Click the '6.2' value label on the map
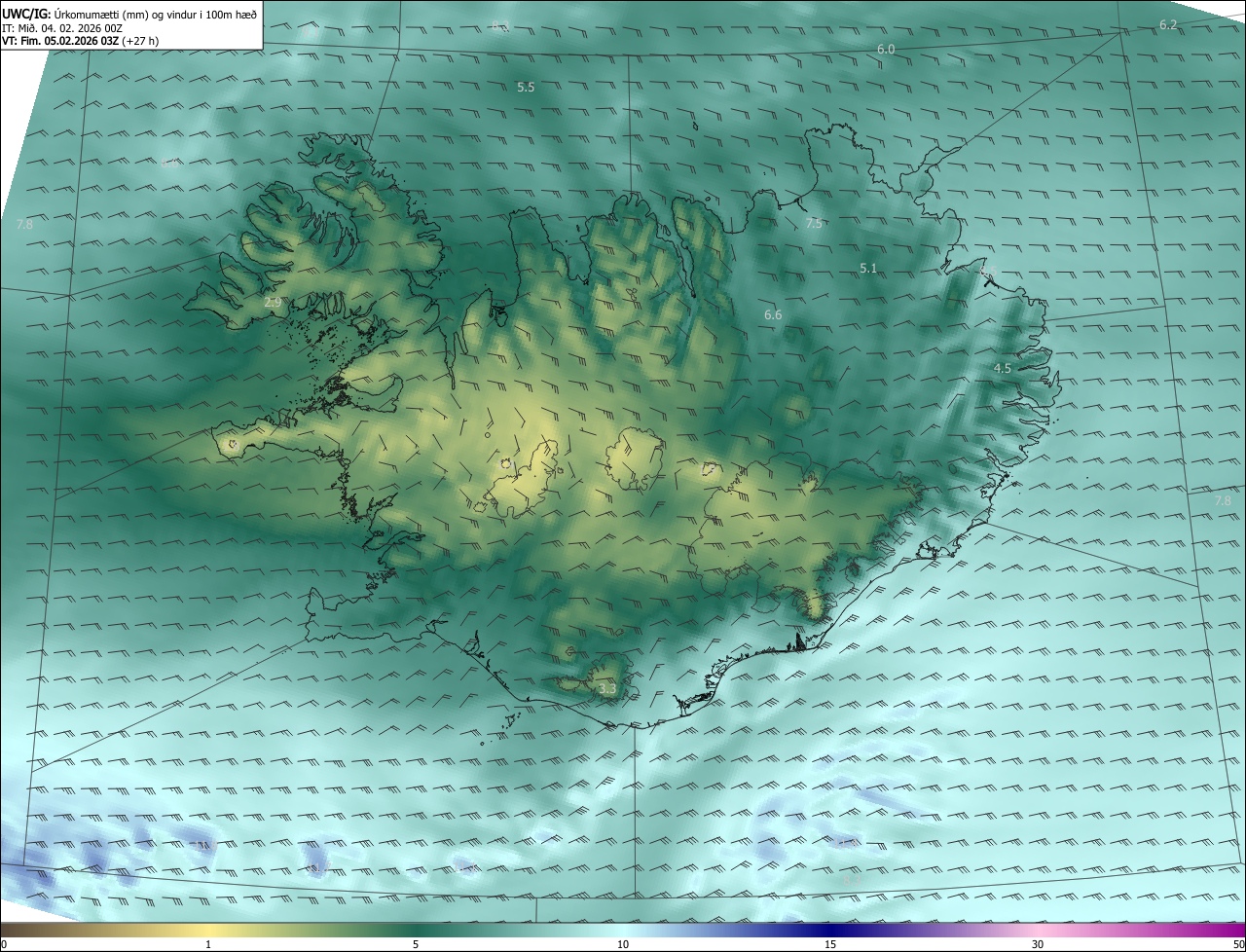The width and height of the screenshot is (1246, 952). click(x=1168, y=24)
